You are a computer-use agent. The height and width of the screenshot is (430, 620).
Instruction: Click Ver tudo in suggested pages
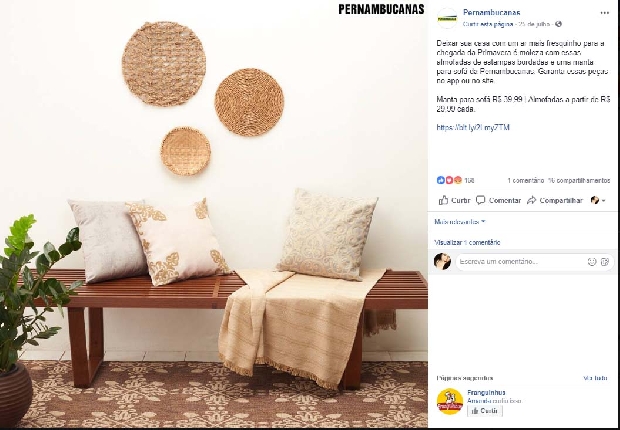tap(595, 378)
